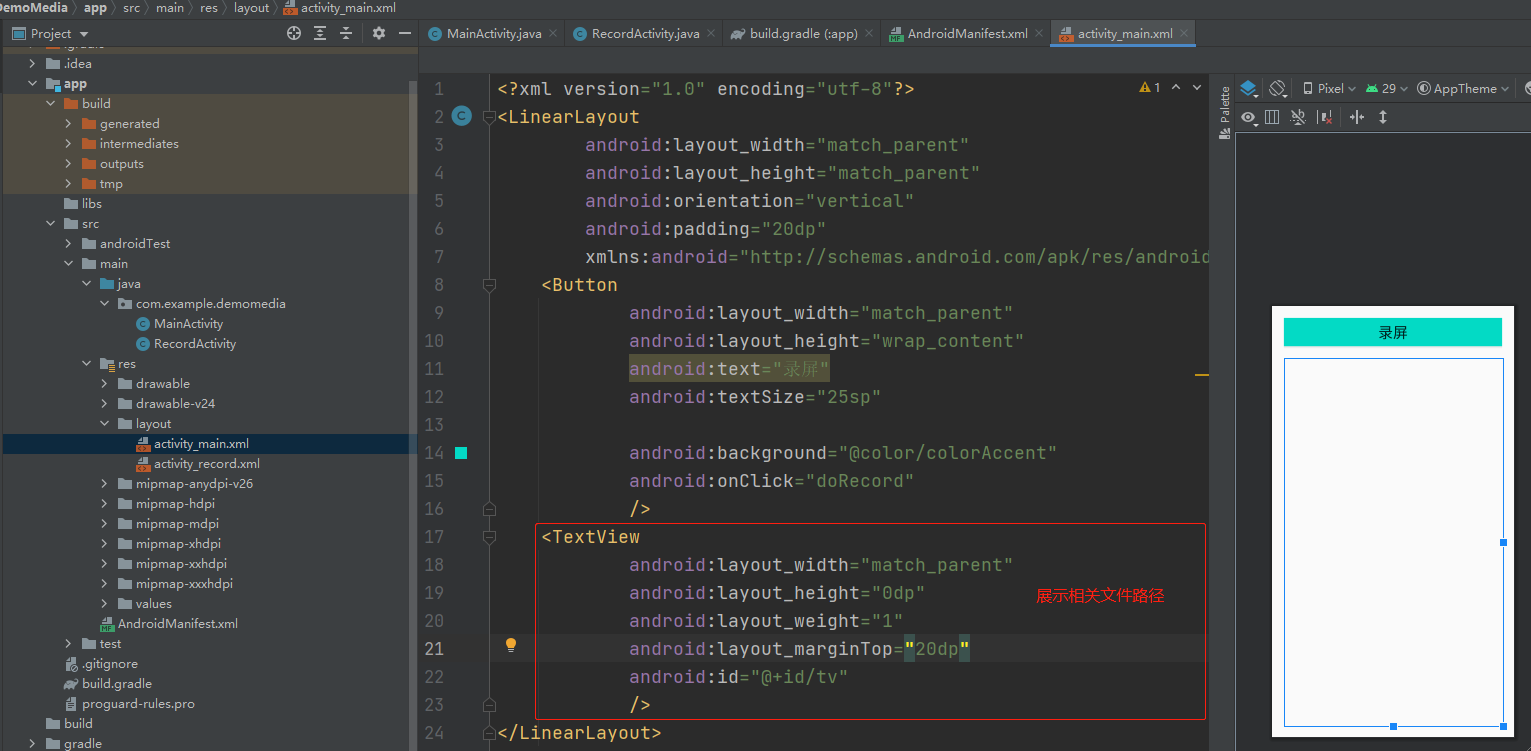Switch to RecordActivity.java tab
Screen dimensions: 1531x751
click(645, 33)
